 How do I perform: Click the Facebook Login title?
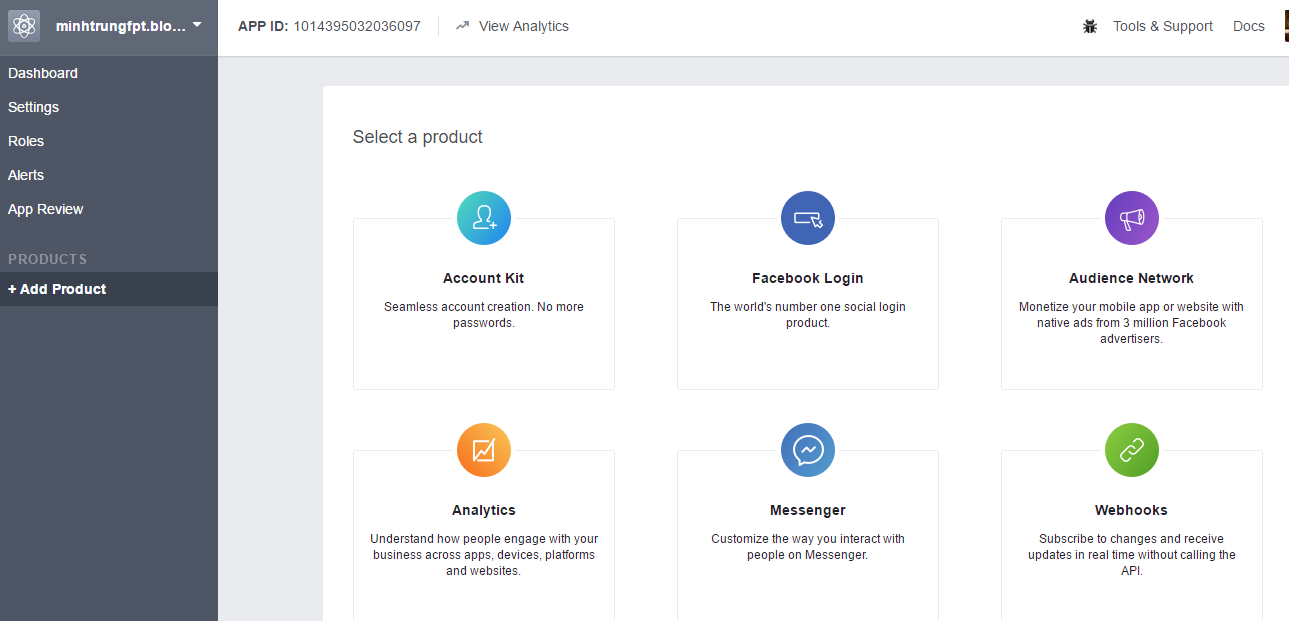pos(808,278)
